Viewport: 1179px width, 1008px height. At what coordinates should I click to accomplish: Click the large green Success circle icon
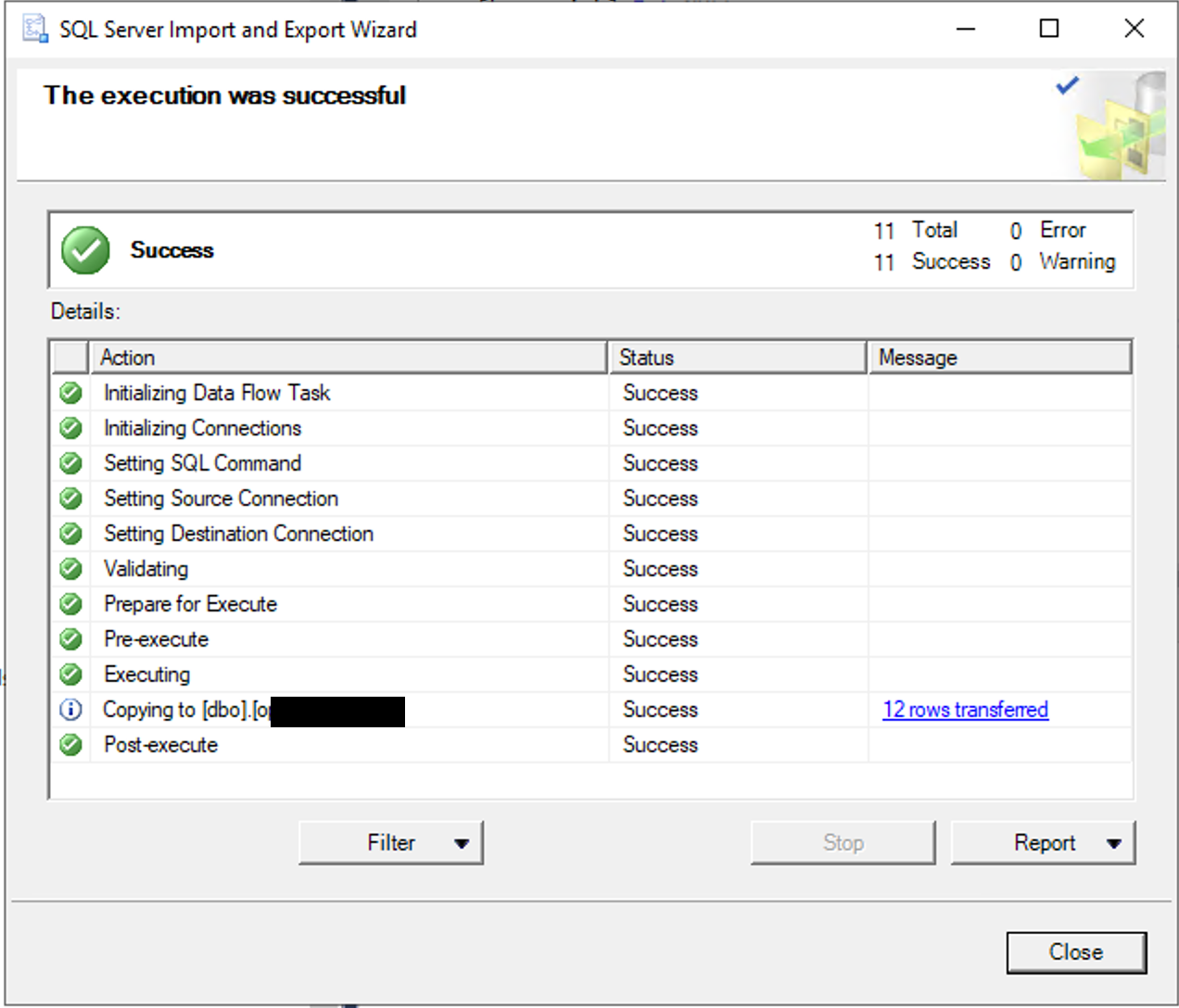pos(84,249)
